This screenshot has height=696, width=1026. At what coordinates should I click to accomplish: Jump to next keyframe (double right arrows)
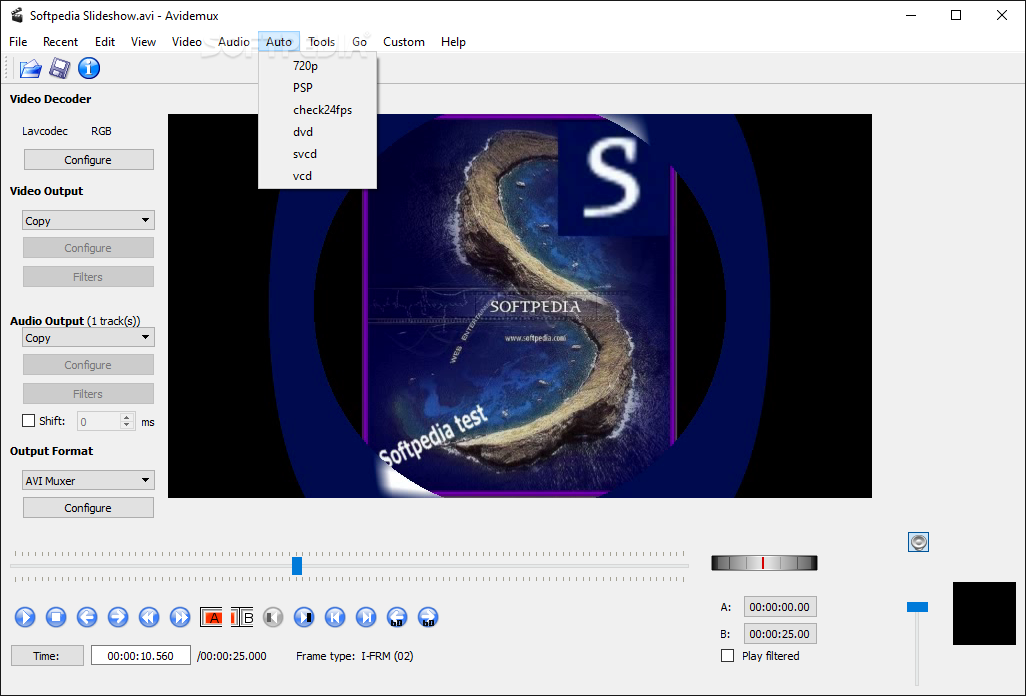180,617
